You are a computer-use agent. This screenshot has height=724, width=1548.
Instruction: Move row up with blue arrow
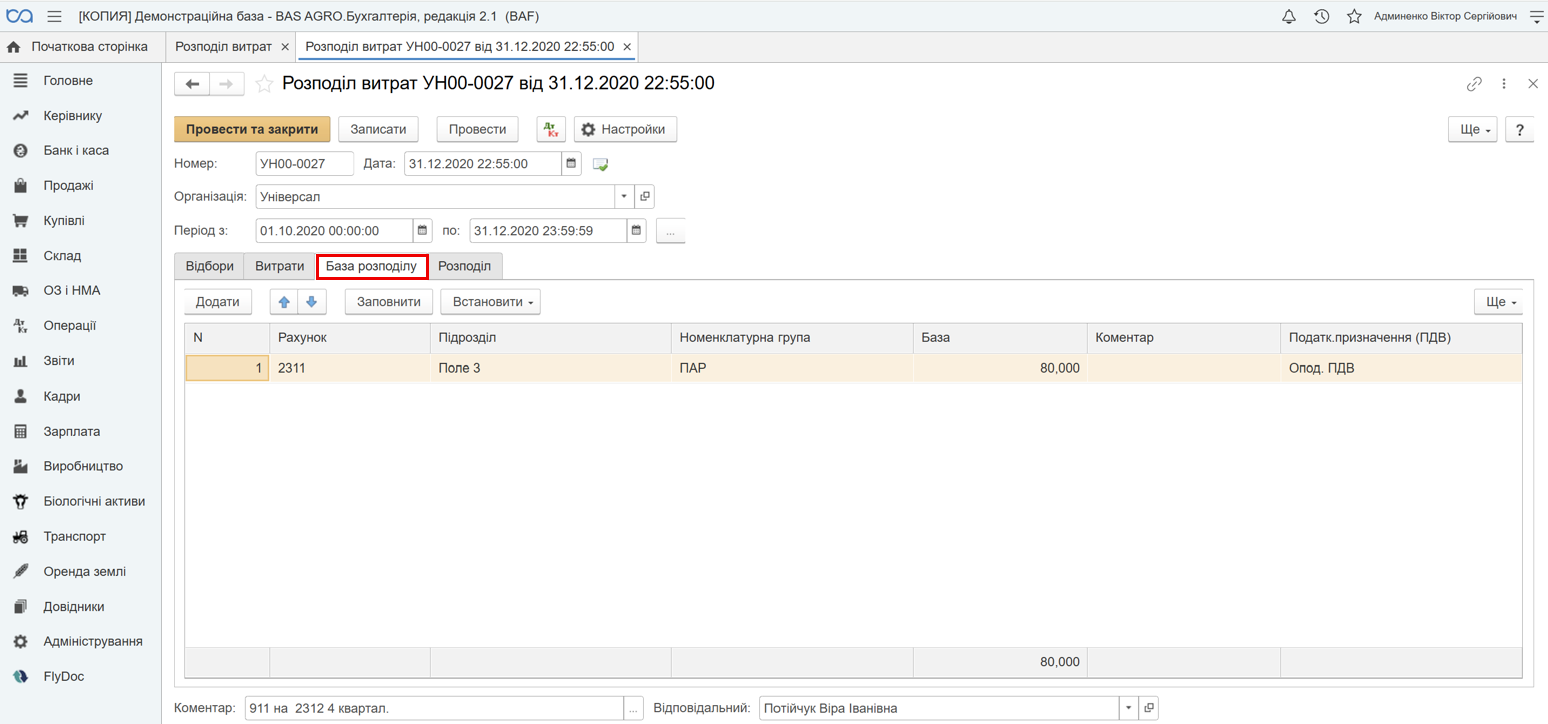pos(284,302)
